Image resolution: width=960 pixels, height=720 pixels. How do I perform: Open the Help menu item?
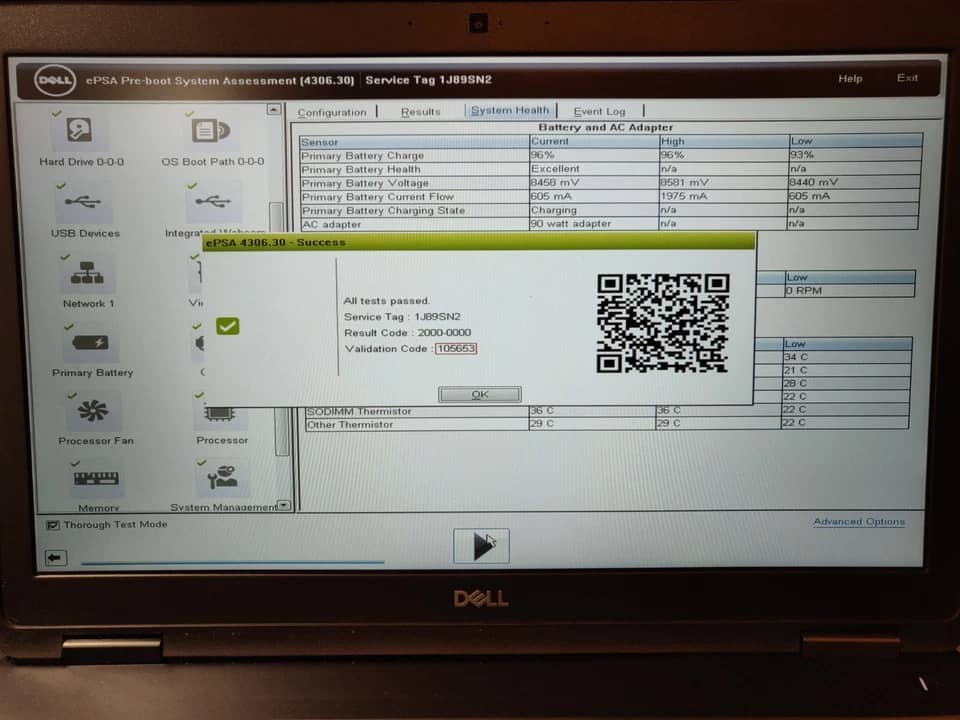[850, 78]
